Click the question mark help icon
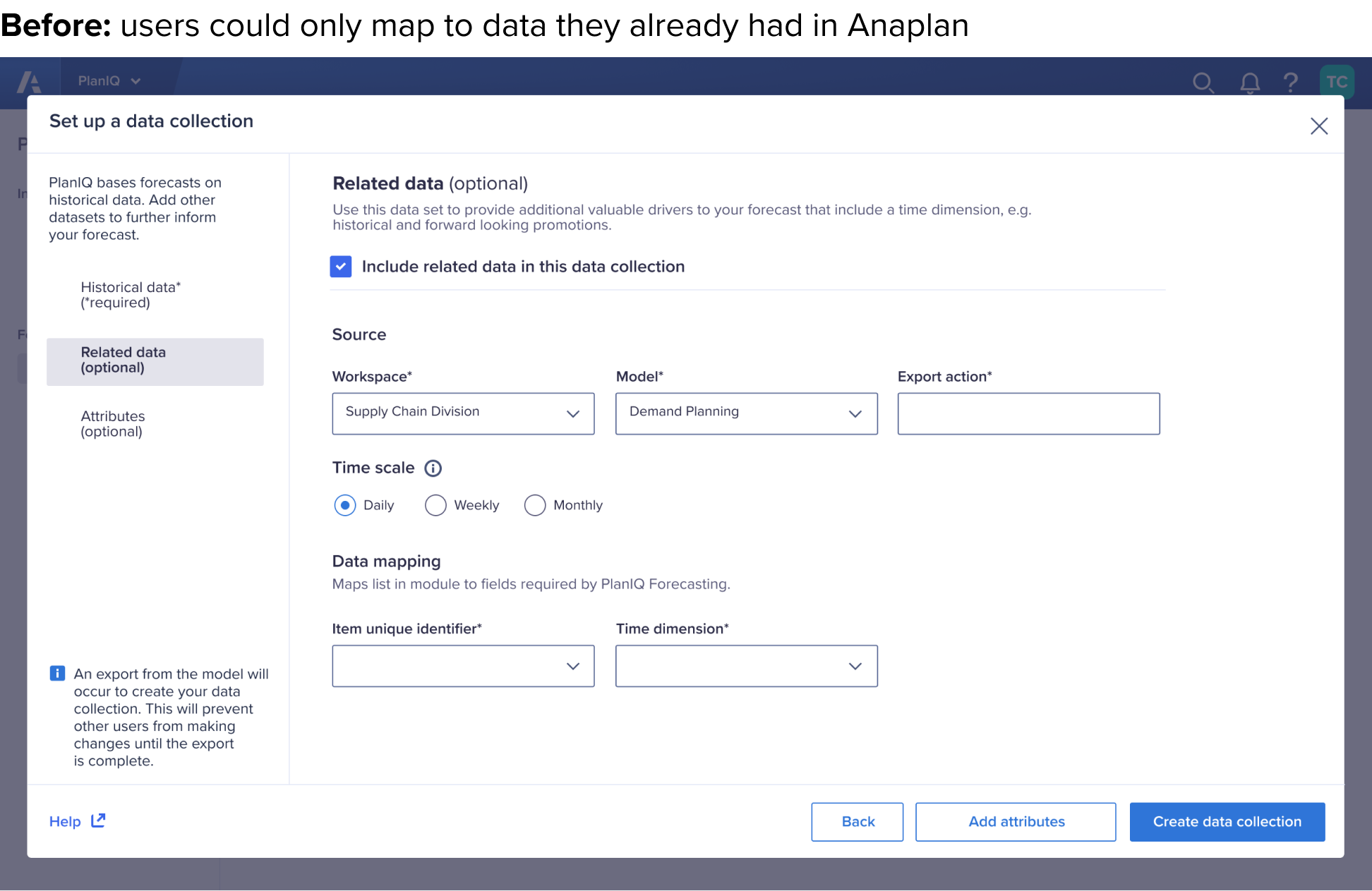The height and width of the screenshot is (891, 1372). tap(1290, 83)
